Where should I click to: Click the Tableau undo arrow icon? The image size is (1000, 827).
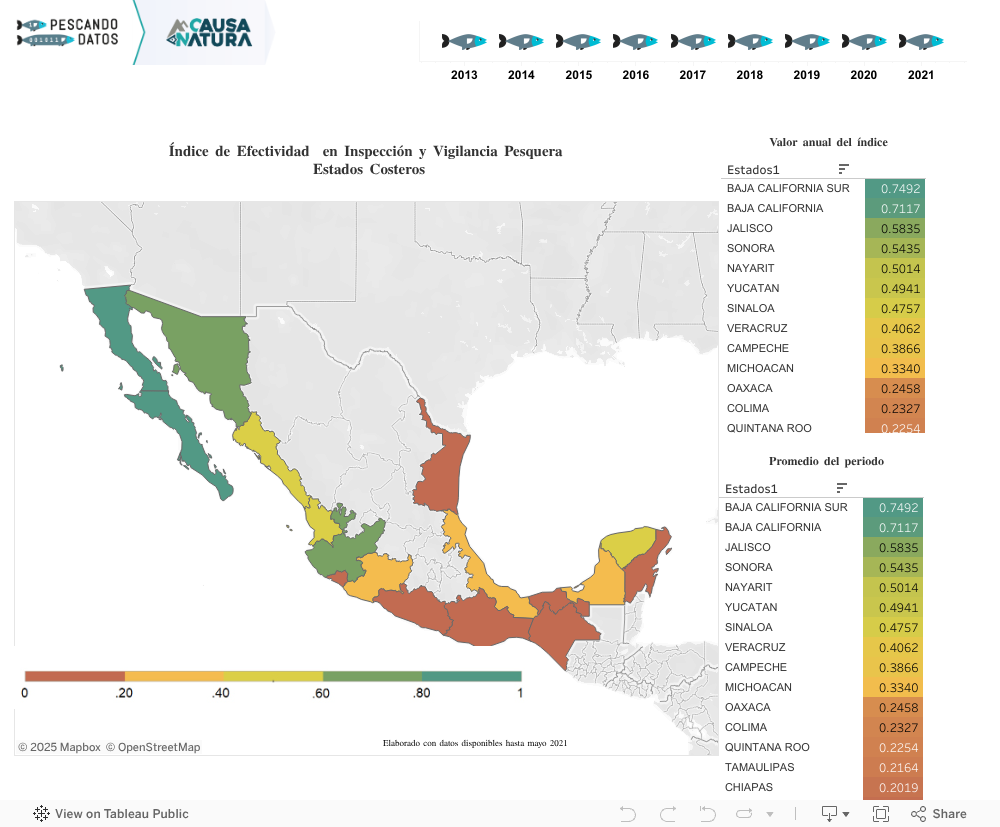628,814
